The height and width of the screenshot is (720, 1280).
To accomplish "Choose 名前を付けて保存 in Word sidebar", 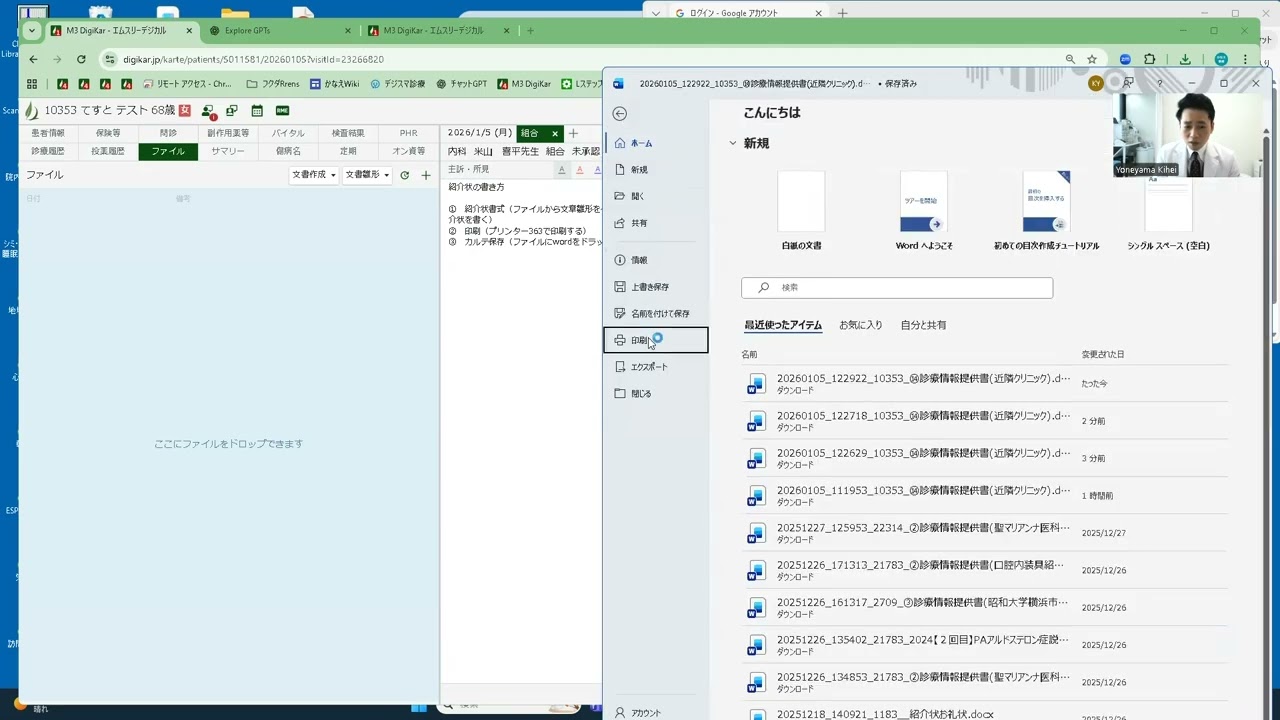I will click(656, 313).
